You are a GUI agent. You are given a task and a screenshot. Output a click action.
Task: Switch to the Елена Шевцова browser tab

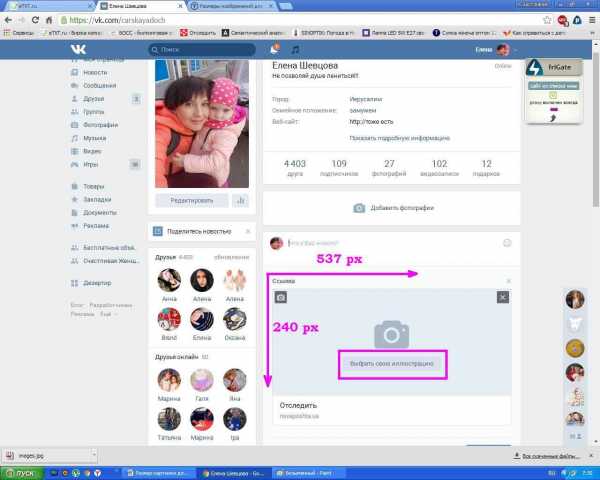click(x=142, y=6)
